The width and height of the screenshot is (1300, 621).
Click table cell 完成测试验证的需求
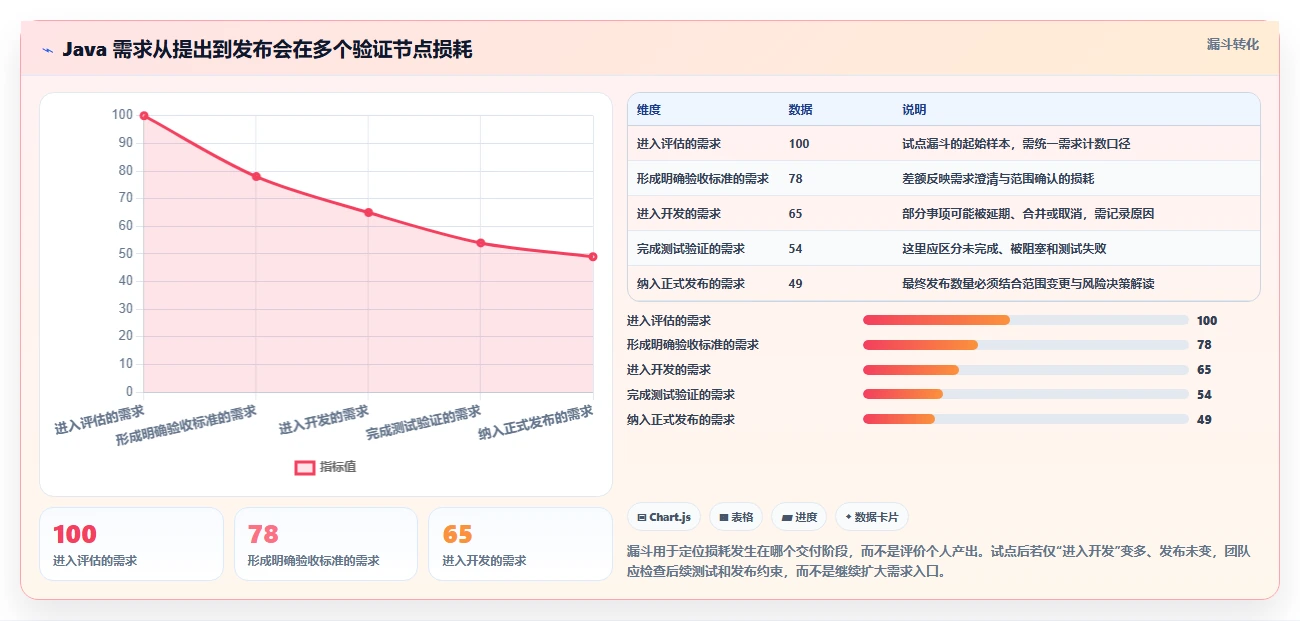tap(691, 249)
